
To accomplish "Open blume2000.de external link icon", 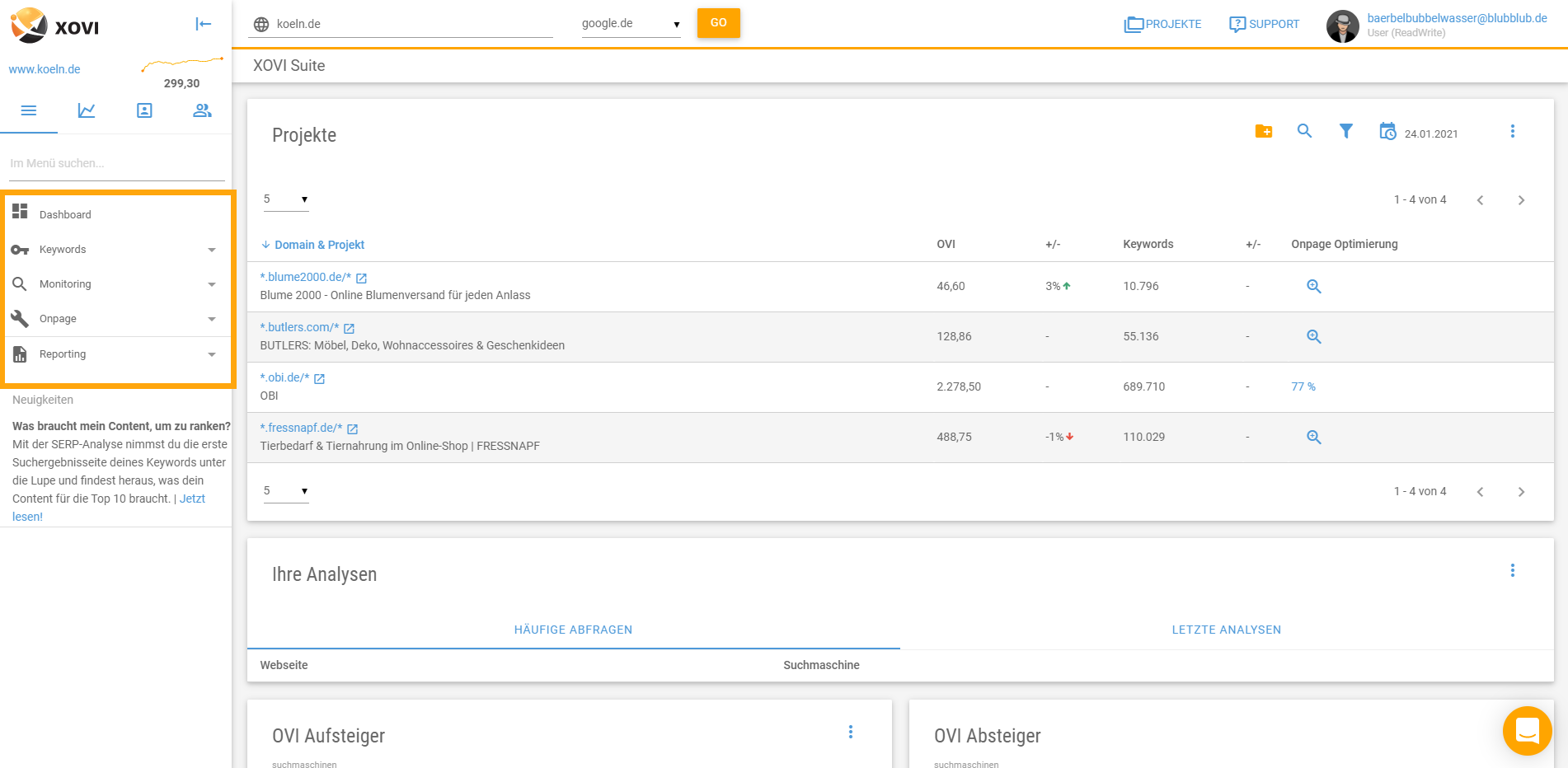I will [361, 279].
